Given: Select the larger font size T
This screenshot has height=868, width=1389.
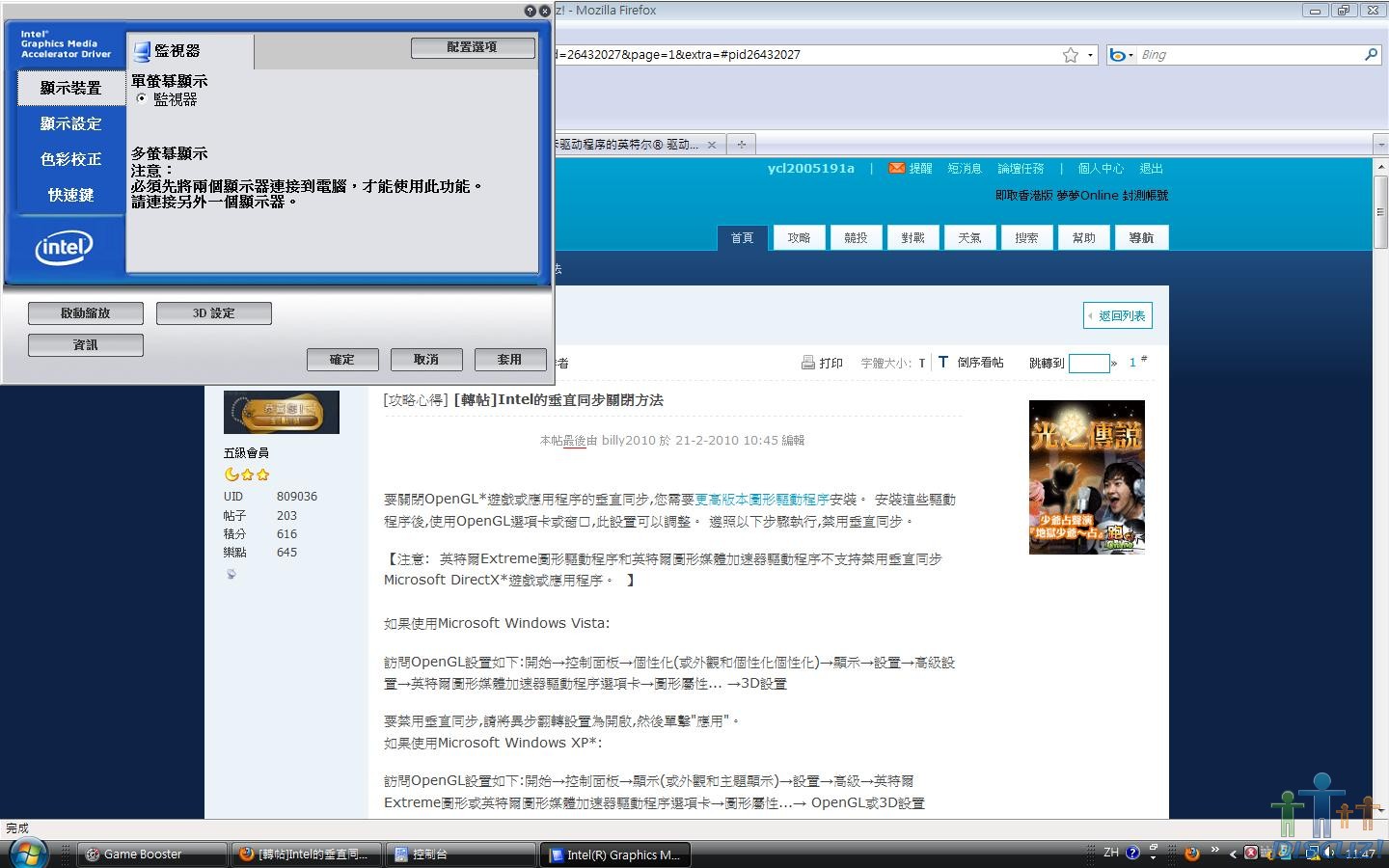Looking at the screenshot, I should point(943,362).
